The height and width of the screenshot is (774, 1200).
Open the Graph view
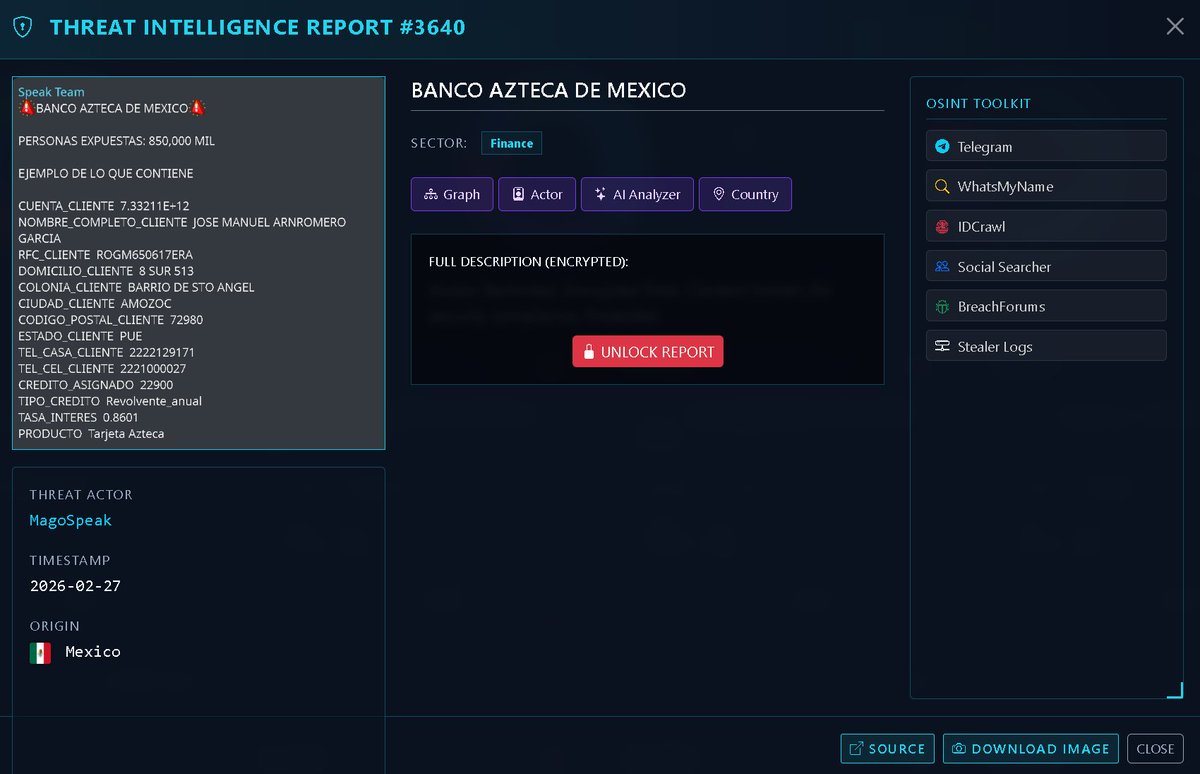(x=451, y=194)
